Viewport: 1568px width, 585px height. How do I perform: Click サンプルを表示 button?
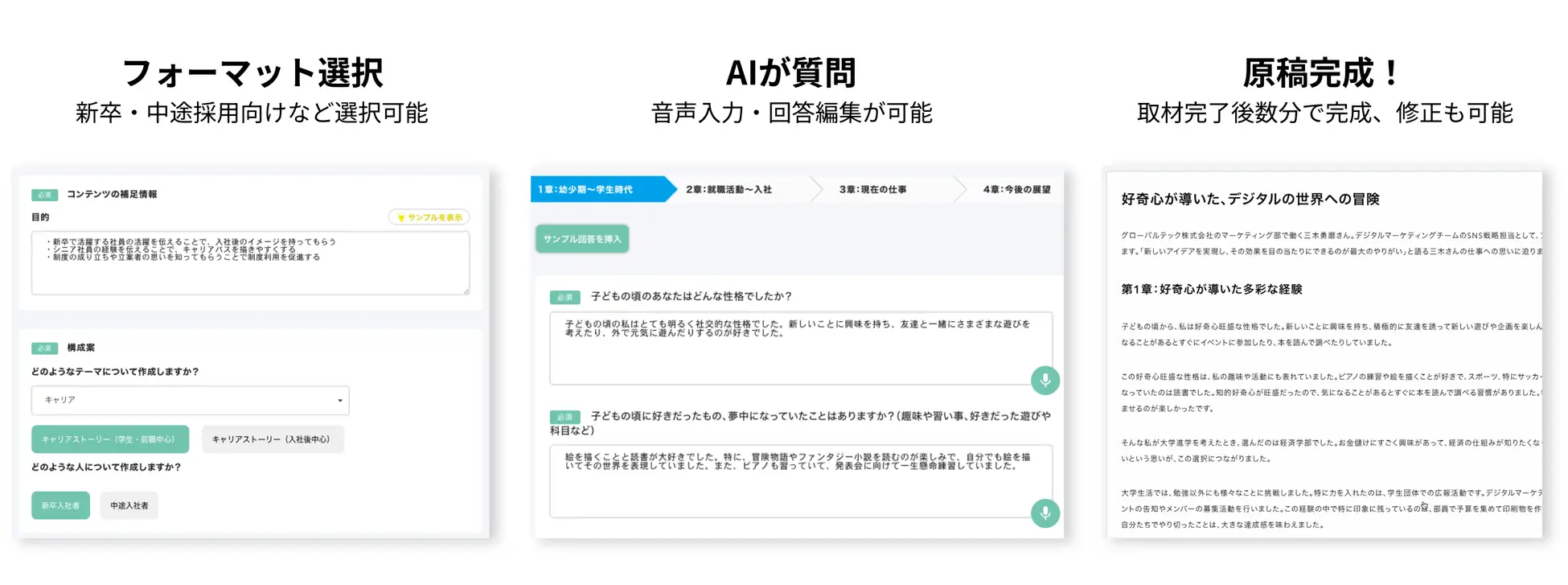click(429, 218)
